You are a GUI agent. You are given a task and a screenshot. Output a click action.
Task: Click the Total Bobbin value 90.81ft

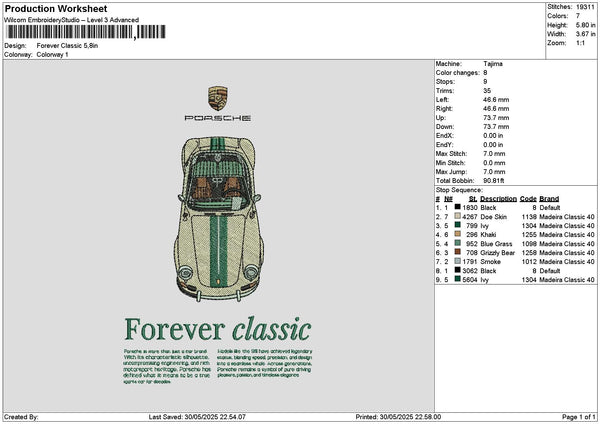tap(494, 181)
